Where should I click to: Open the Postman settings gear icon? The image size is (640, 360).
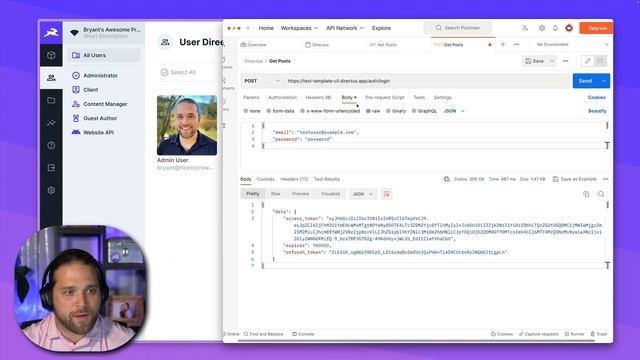542,28
